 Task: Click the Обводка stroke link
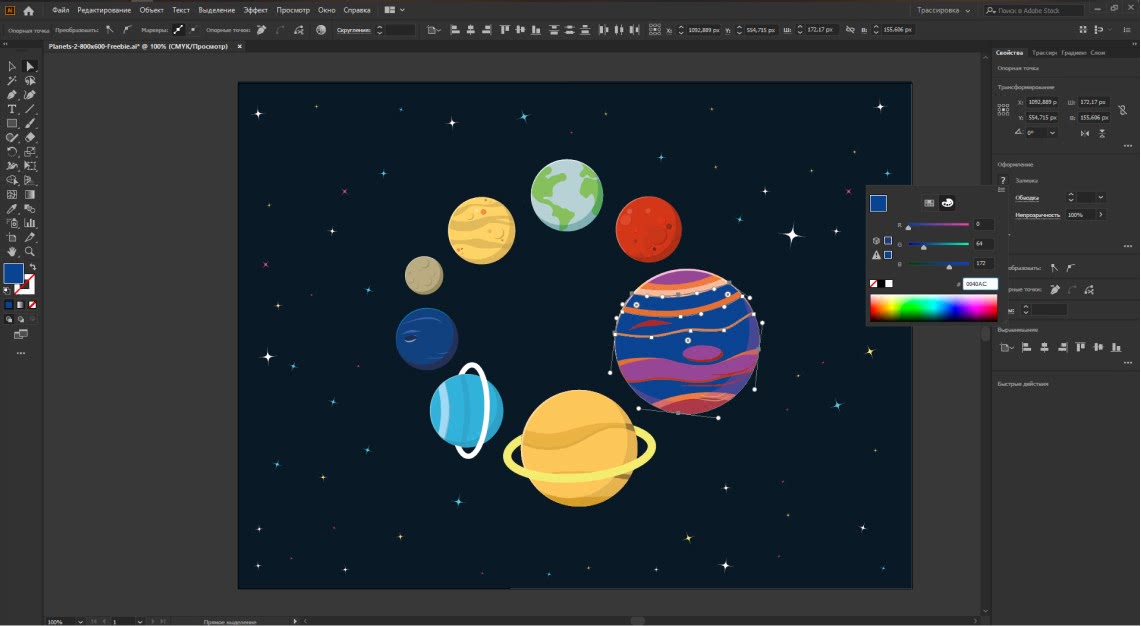tap(1027, 198)
